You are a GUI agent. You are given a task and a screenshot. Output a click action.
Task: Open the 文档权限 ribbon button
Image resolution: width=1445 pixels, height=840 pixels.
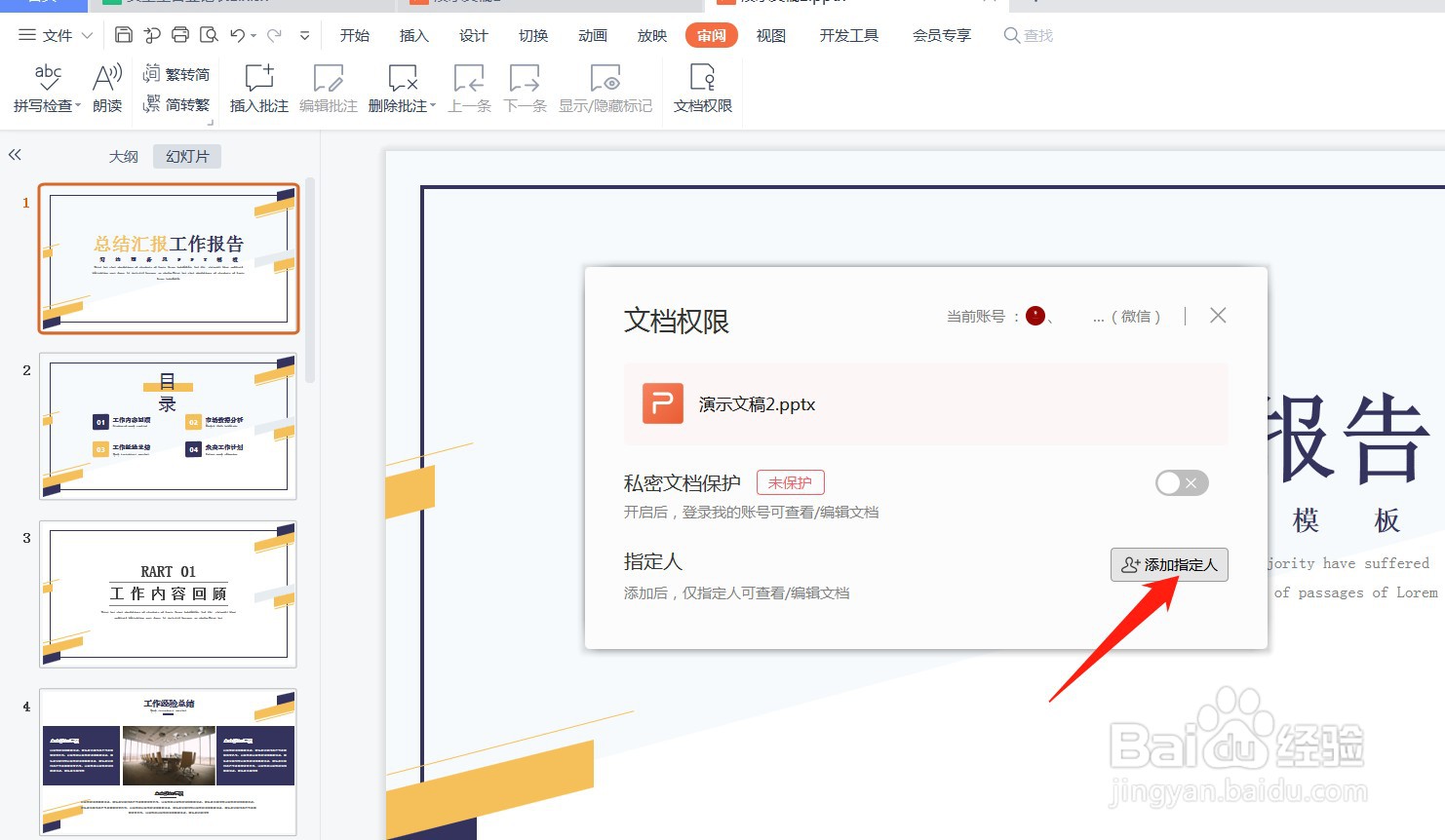click(x=703, y=88)
